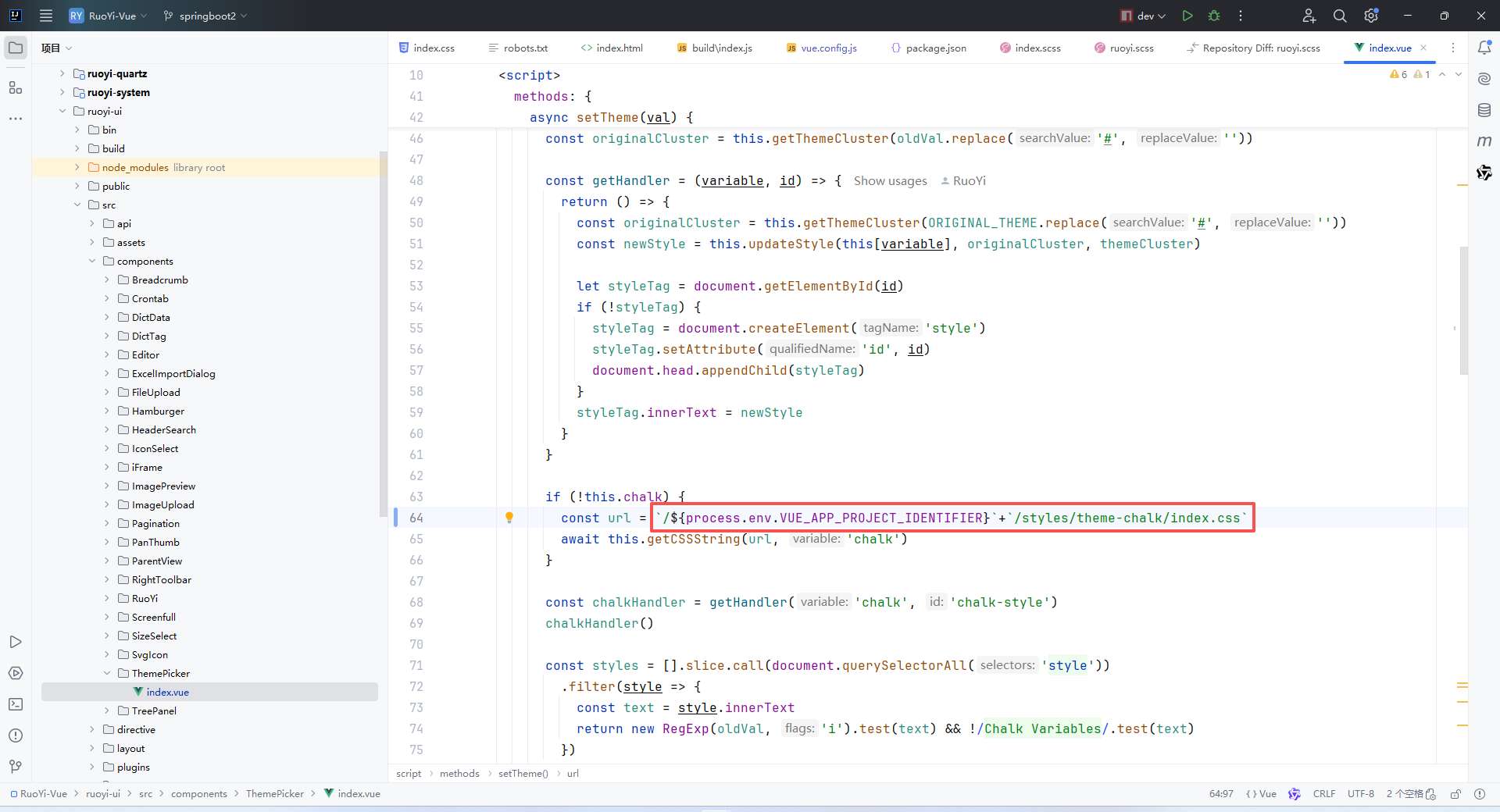Click the yellow lightbulb intention icon

[x=509, y=518]
